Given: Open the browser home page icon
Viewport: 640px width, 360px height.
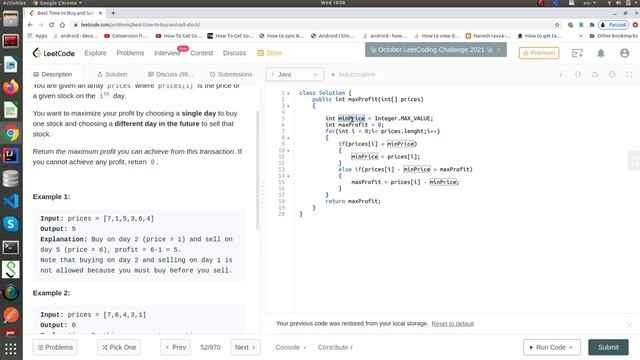Looking at the screenshot, I should tap(62, 25).
